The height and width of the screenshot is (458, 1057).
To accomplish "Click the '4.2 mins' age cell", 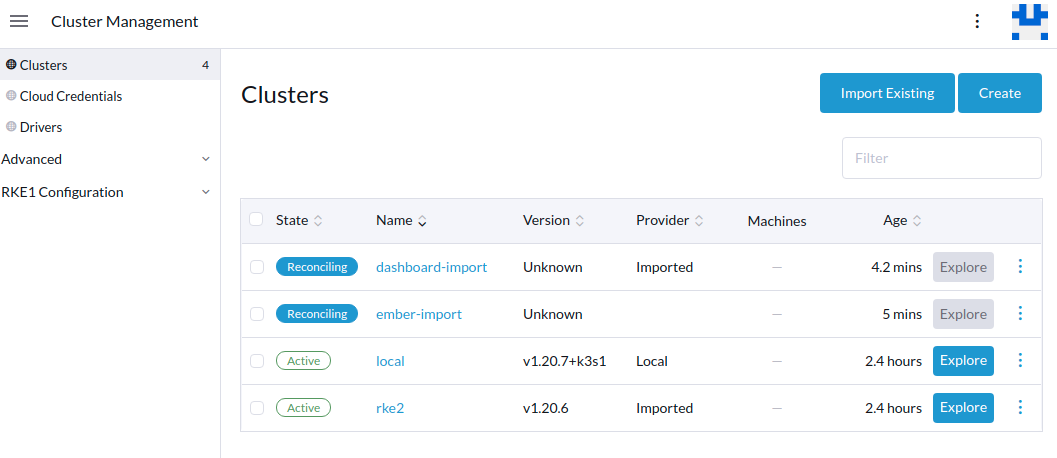I will click(x=896, y=267).
